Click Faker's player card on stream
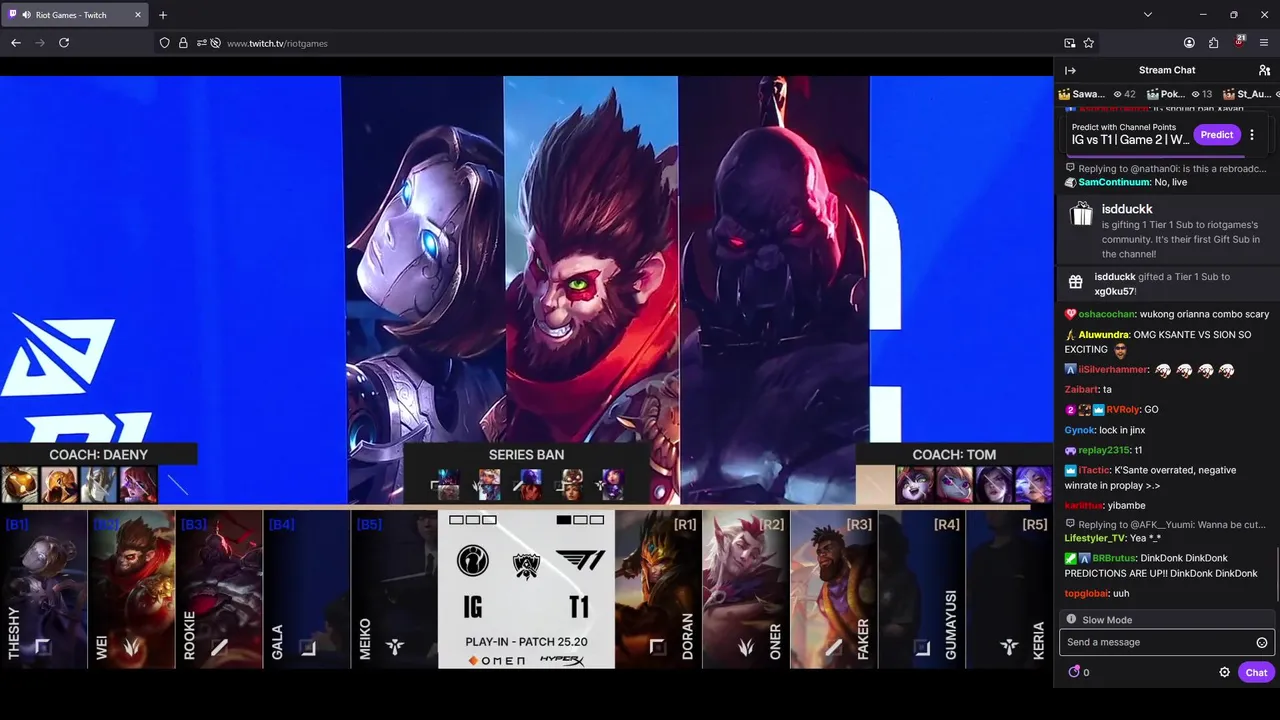1280x720 pixels. 834,589
